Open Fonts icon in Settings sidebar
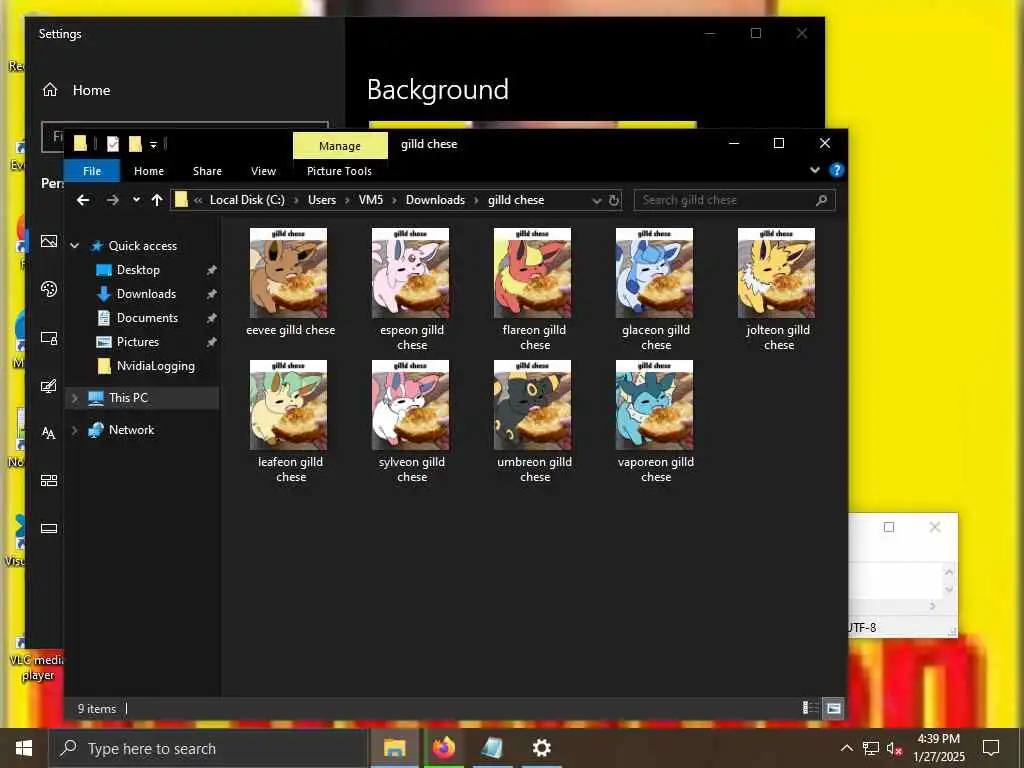1024x768 pixels. tap(49, 433)
